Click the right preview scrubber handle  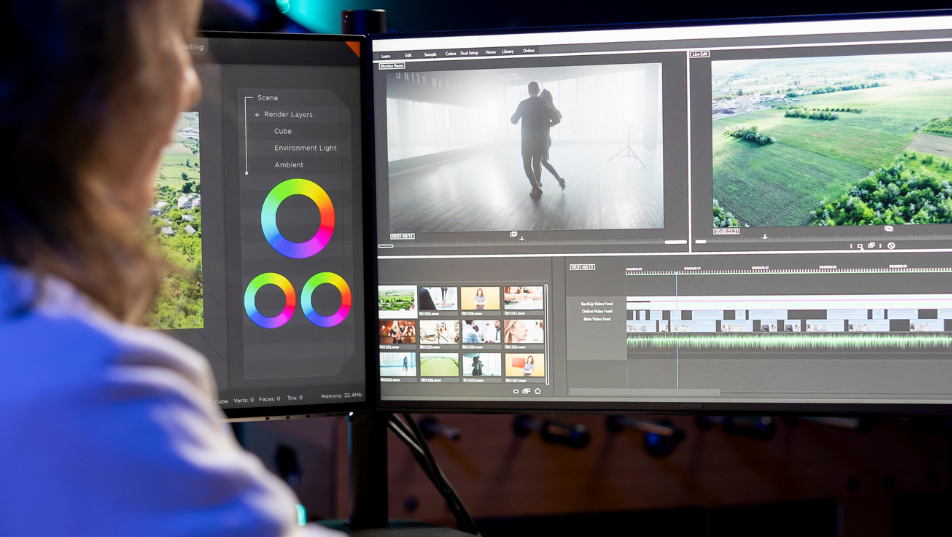click(x=701, y=242)
